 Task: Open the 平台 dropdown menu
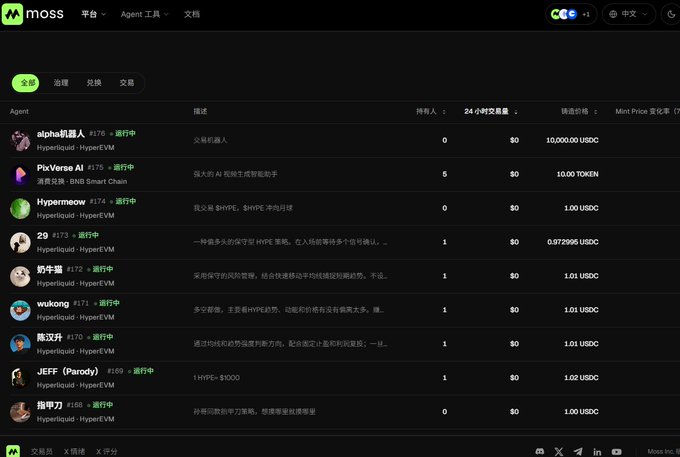(93, 14)
